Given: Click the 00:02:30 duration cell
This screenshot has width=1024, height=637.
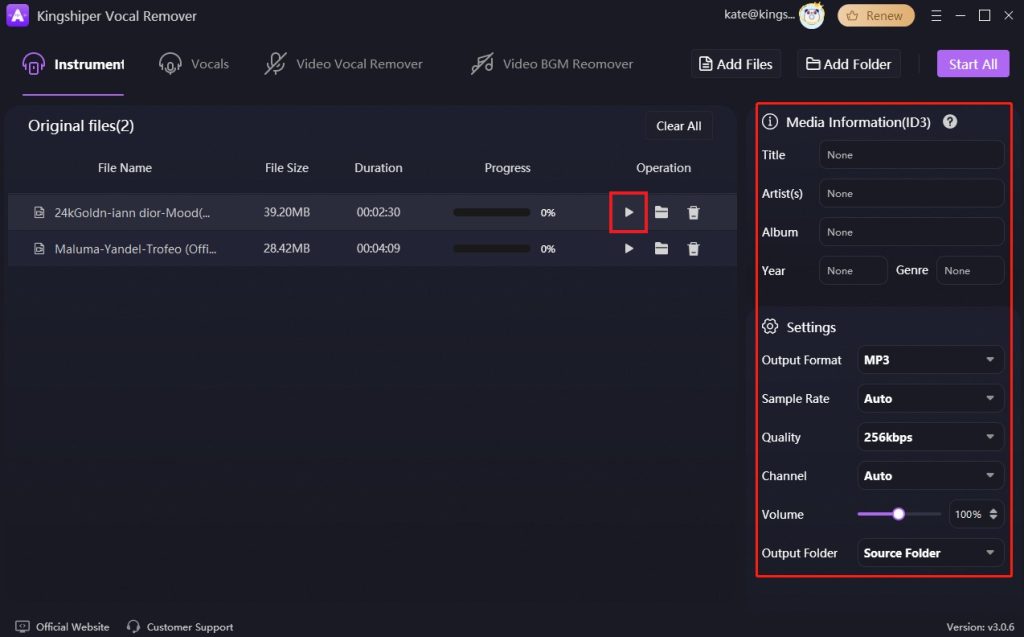Looking at the screenshot, I should pos(378,212).
